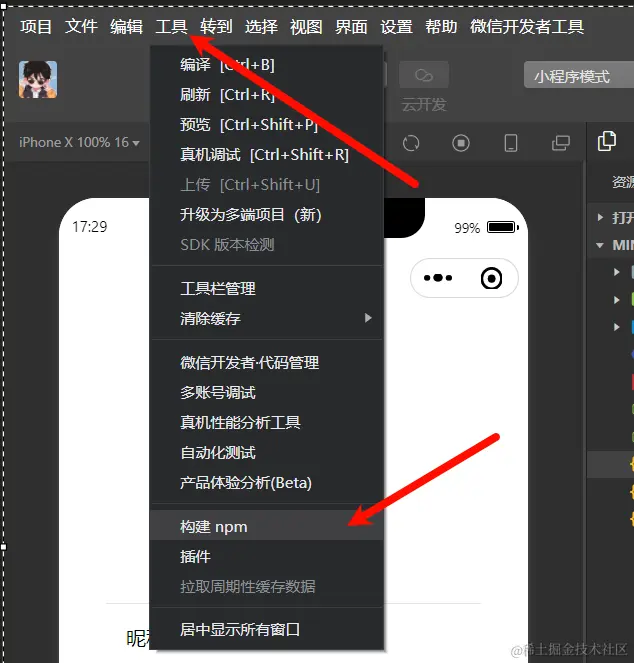Click the mini program close circle icon
The height and width of the screenshot is (663, 634).
(x=491, y=278)
